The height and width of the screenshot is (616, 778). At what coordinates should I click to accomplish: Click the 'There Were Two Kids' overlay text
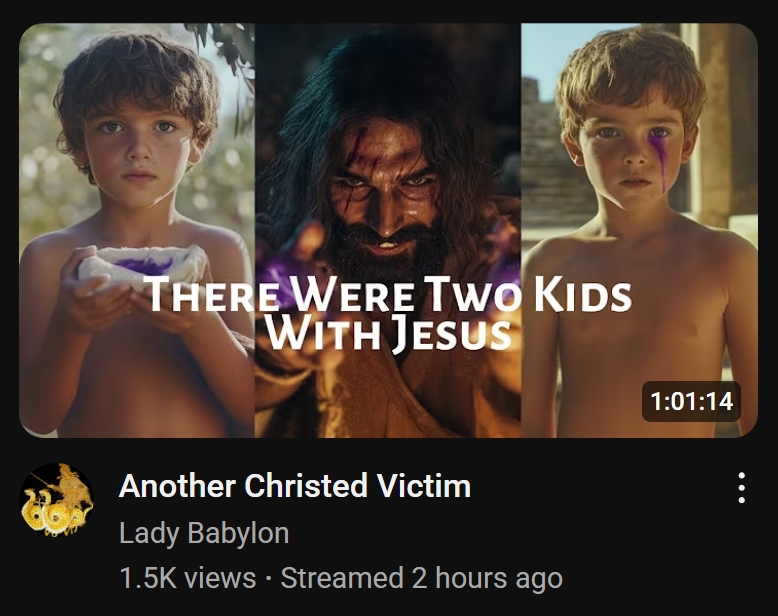(389, 294)
